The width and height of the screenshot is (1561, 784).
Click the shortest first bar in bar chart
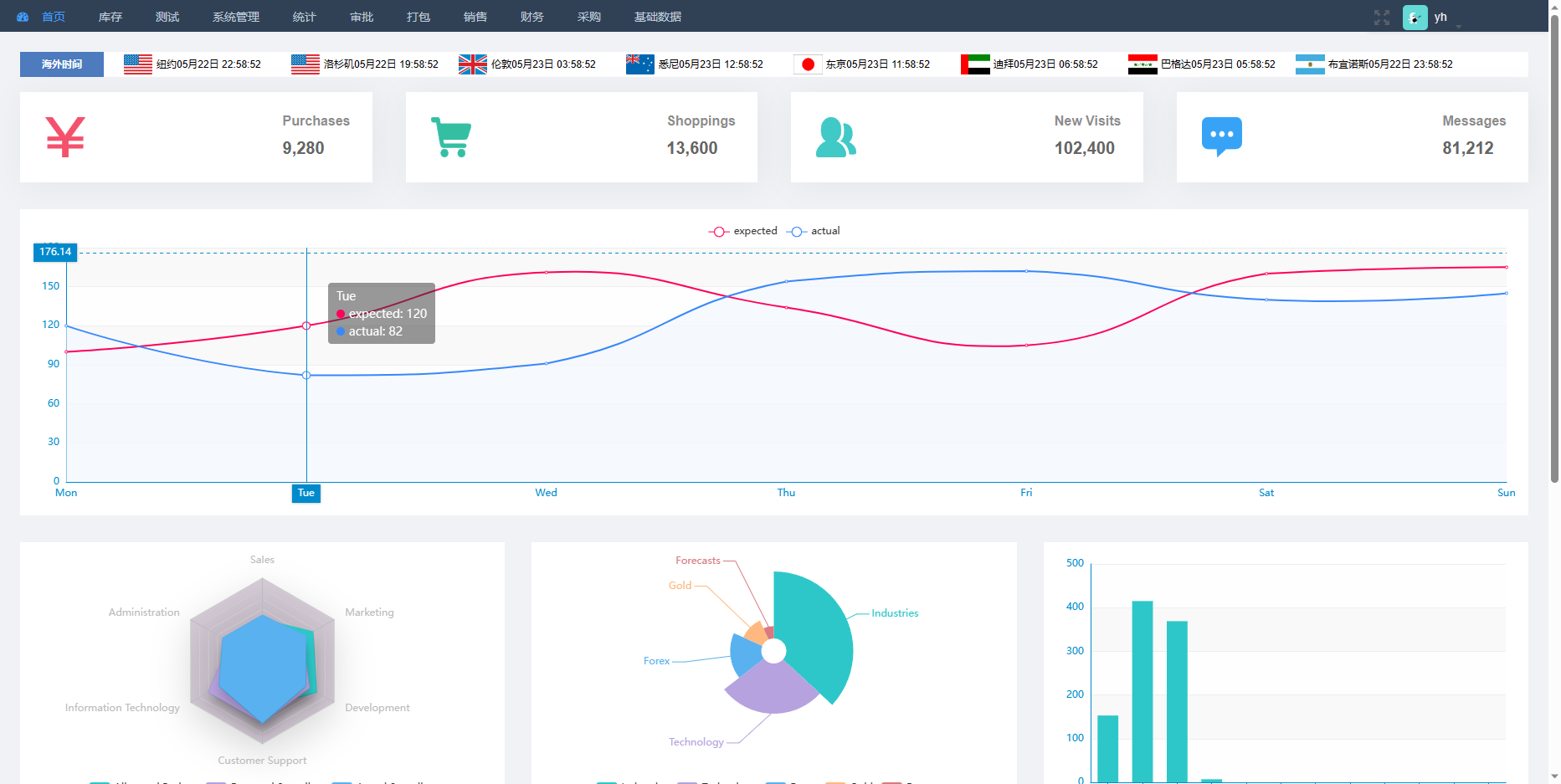coord(1108,749)
